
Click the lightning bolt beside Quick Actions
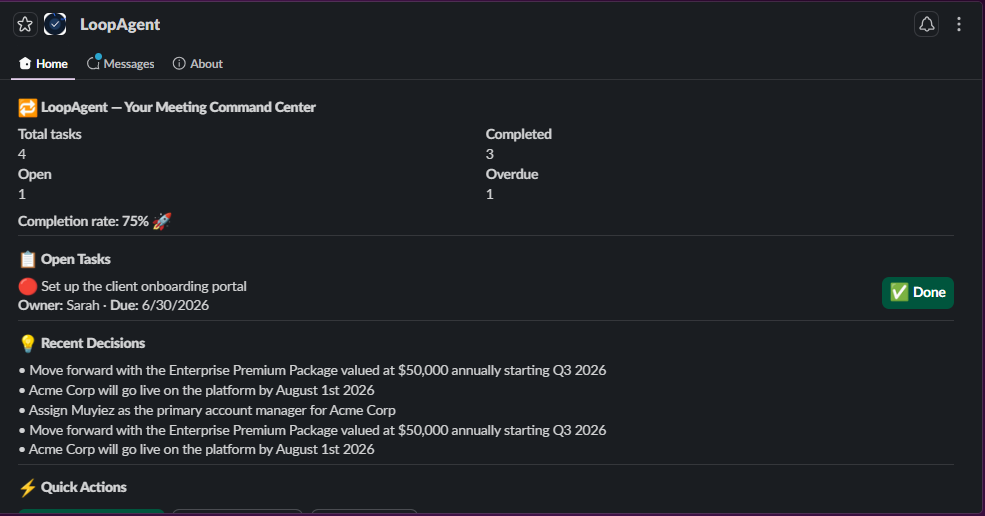point(28,487)
